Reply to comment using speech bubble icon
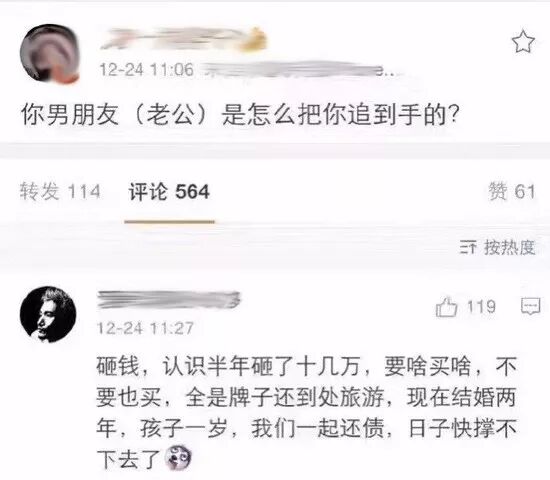The image size is (550, 480). (x=530, y=306)
